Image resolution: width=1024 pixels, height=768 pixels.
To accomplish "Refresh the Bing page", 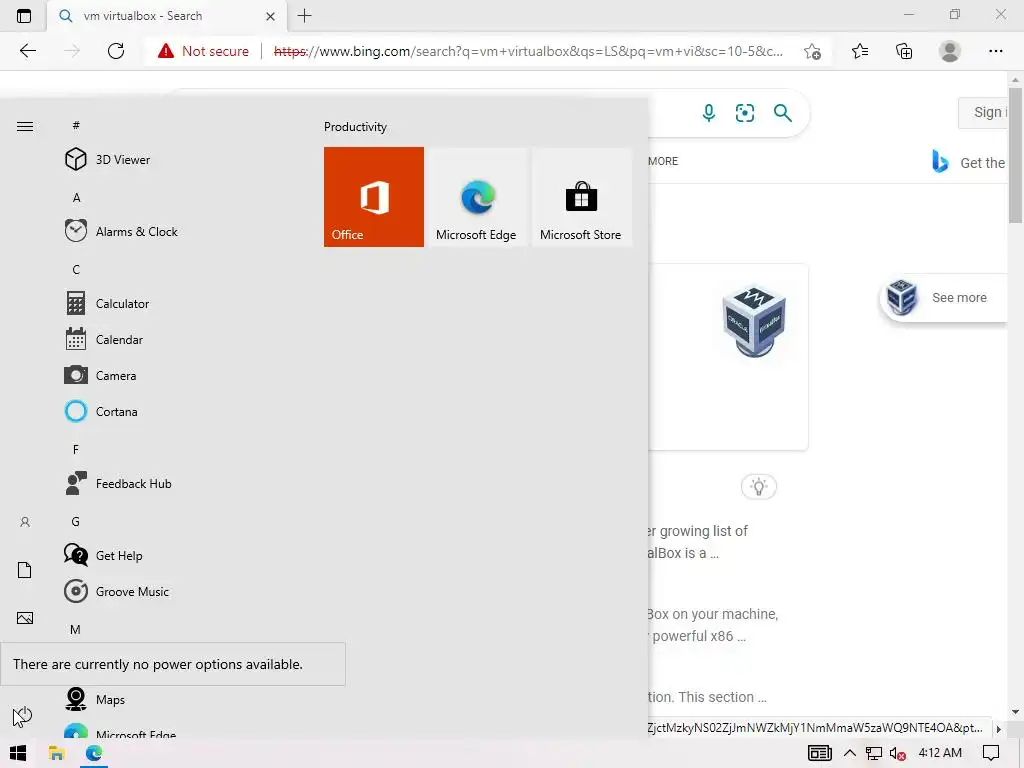I will pos(116,51).
